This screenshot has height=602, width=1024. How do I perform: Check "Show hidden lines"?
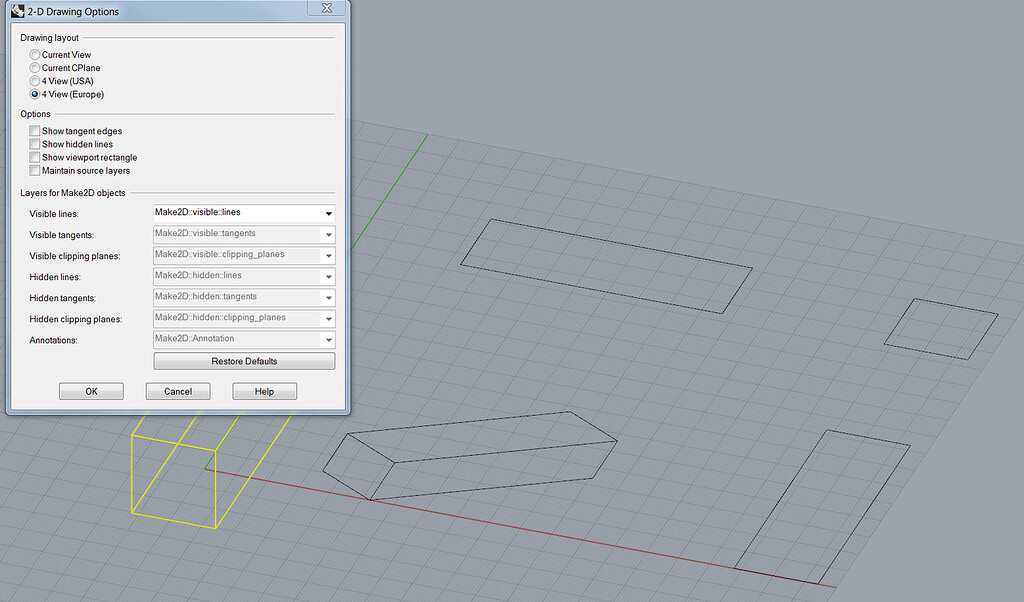pos(35,144)
